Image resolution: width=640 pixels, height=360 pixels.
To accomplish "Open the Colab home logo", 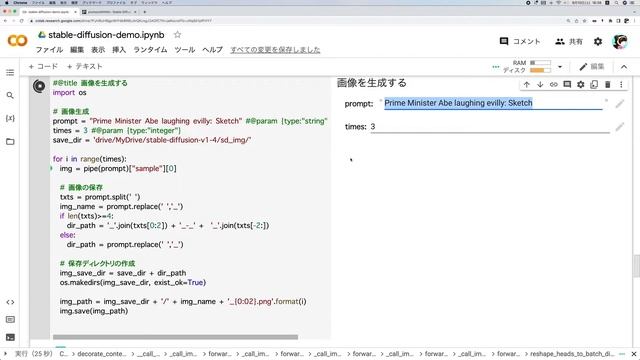I will pos(18,40).
